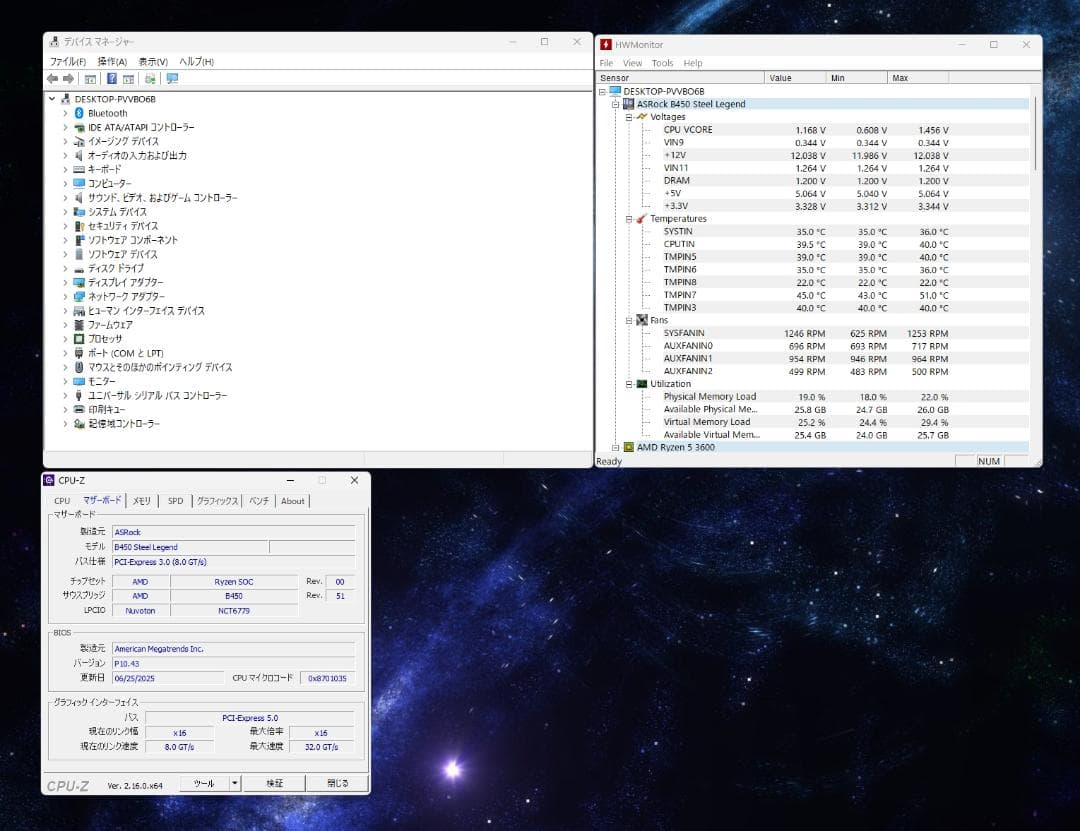Click the 検証 button in CPU-Z
The width and height of the screenshot is (1080, 831).
coord(275,783)
